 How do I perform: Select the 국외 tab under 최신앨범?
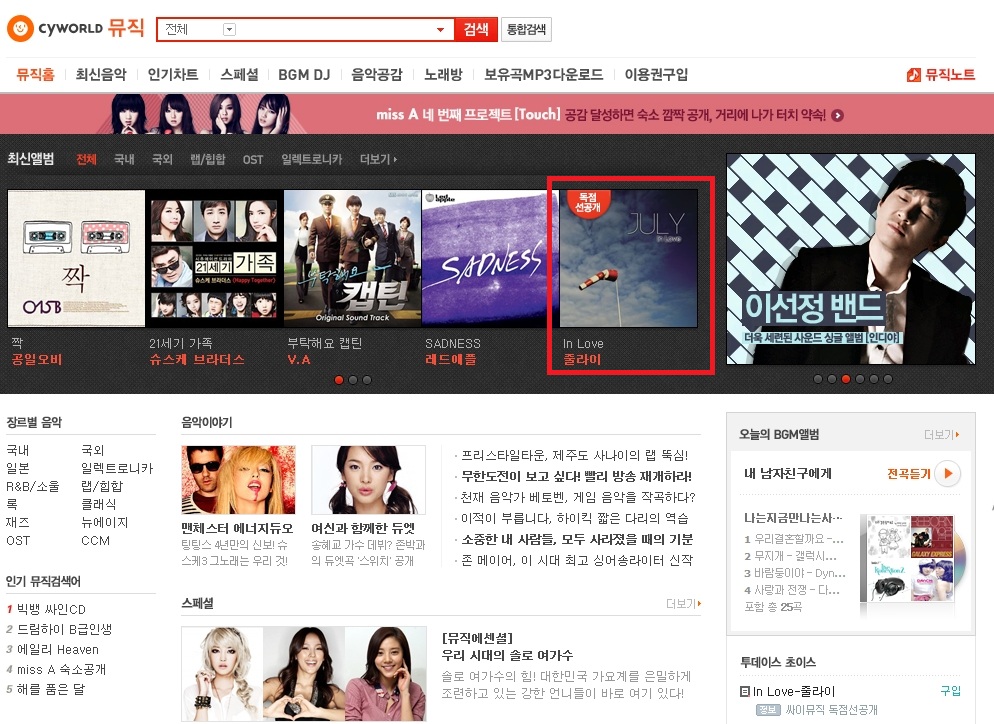pos(162,159)
